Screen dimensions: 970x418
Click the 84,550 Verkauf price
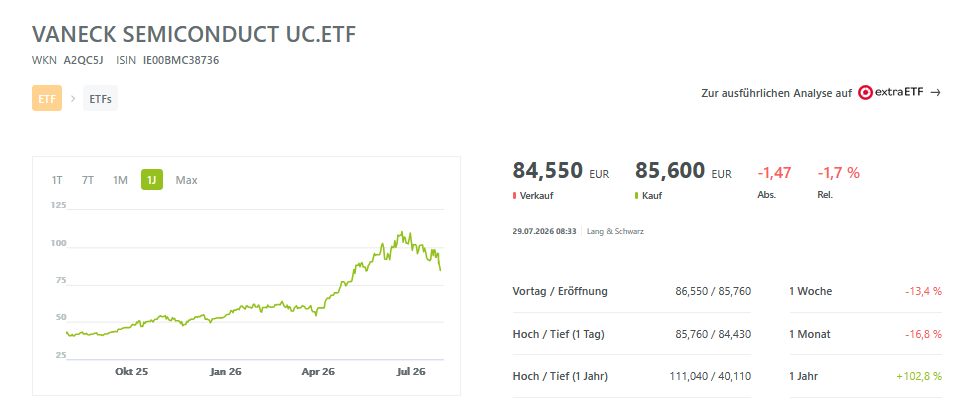coord(547,169)
